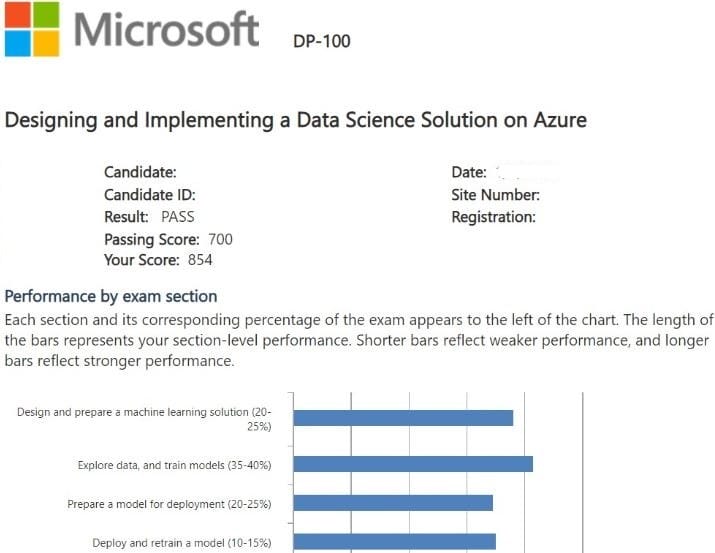Click the Design and prepare solution bar

(x=403, y=417)
